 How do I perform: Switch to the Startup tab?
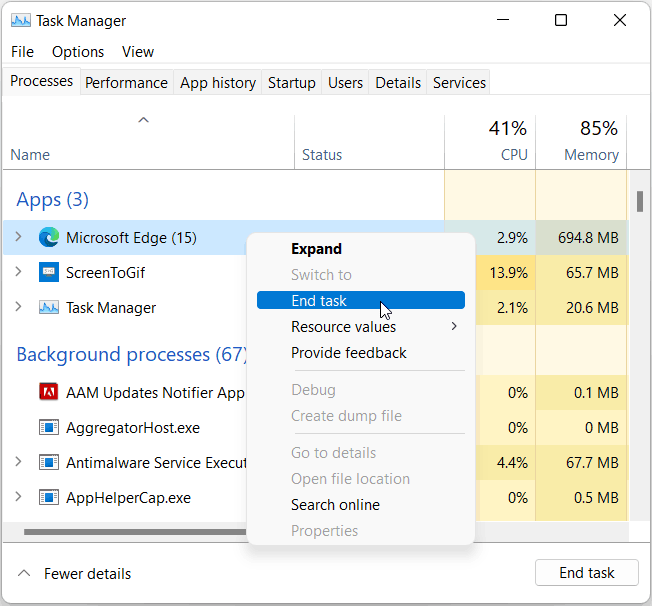pos(291,83)
